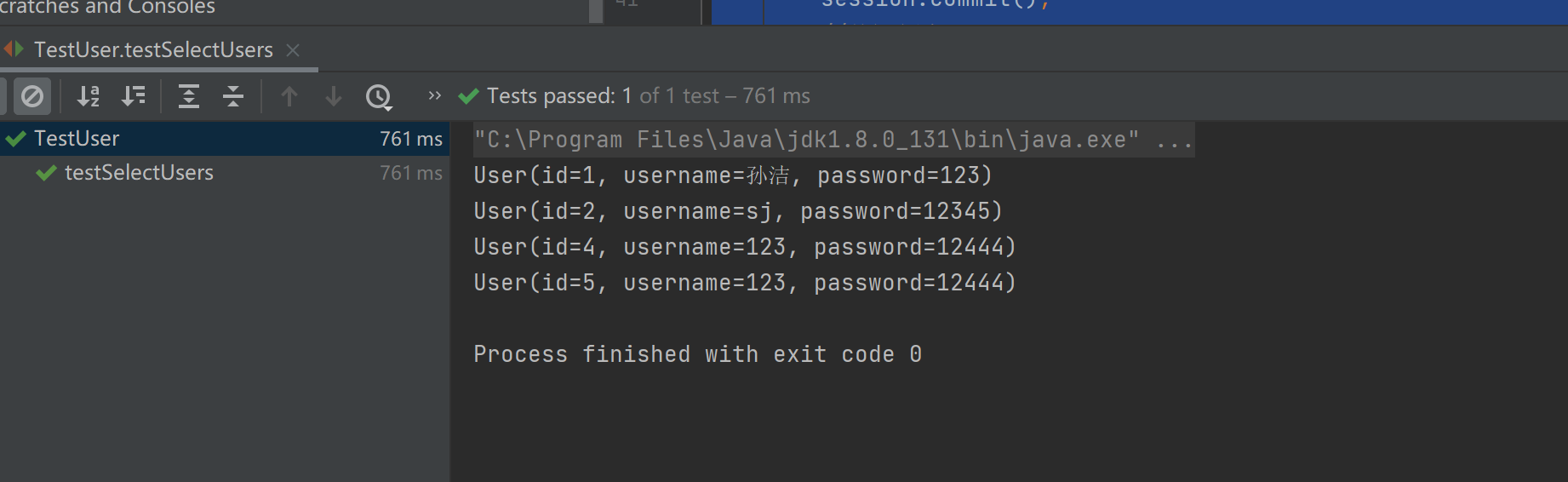Go to next failed test arrow
Screen dimensions: 1568x482
tap(334, 96)
